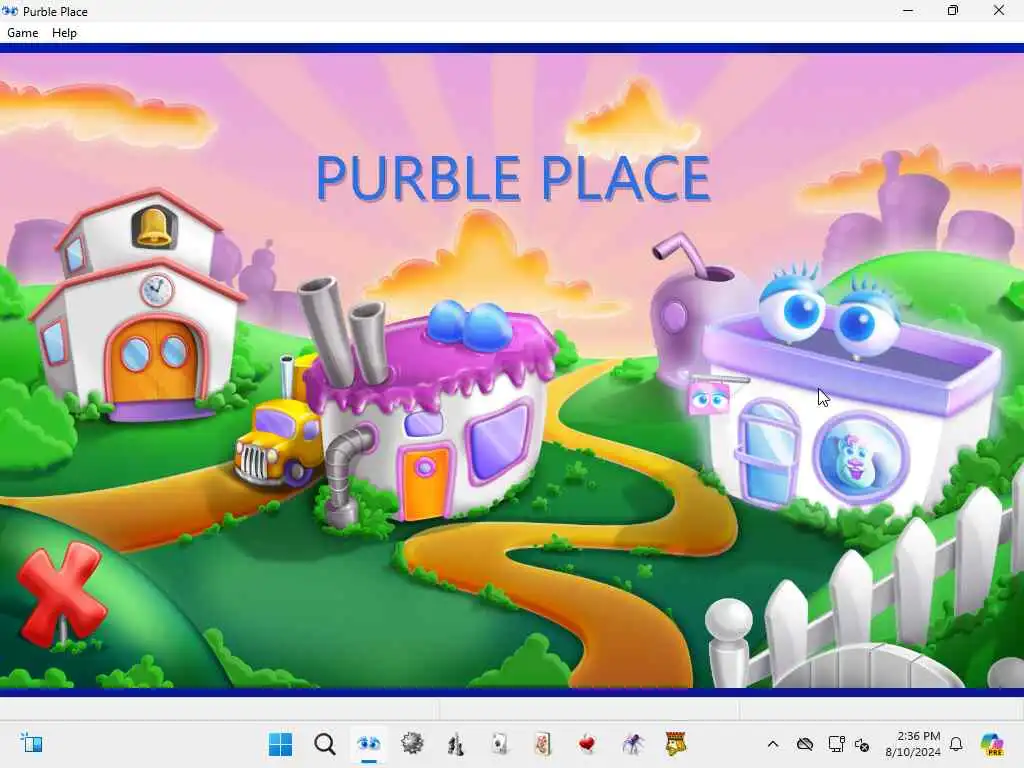
Task: Open the network status tray icon
Action: (x=836, y=744)
